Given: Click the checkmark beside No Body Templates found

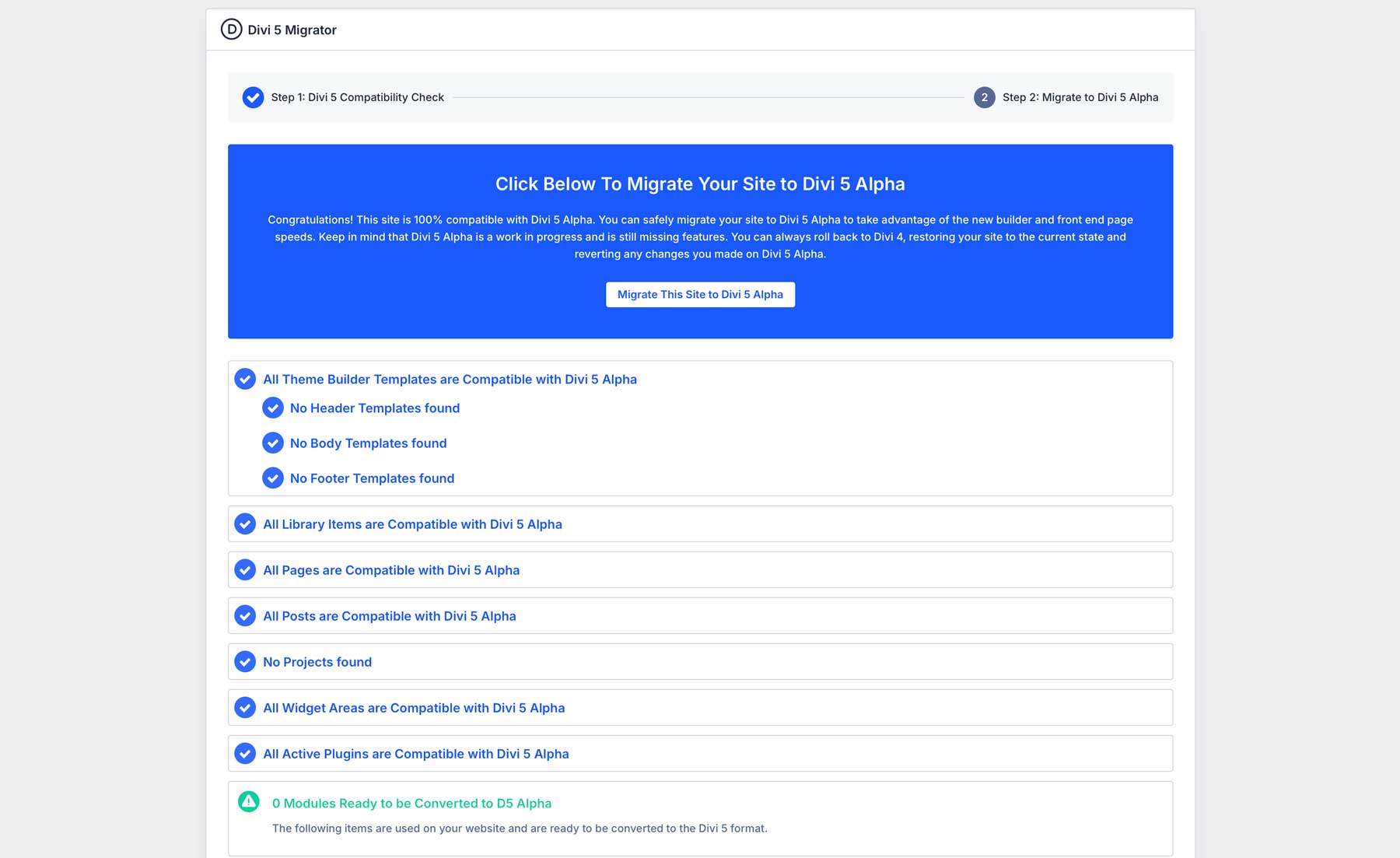Looking at the screenshot, I should point(273,443).
